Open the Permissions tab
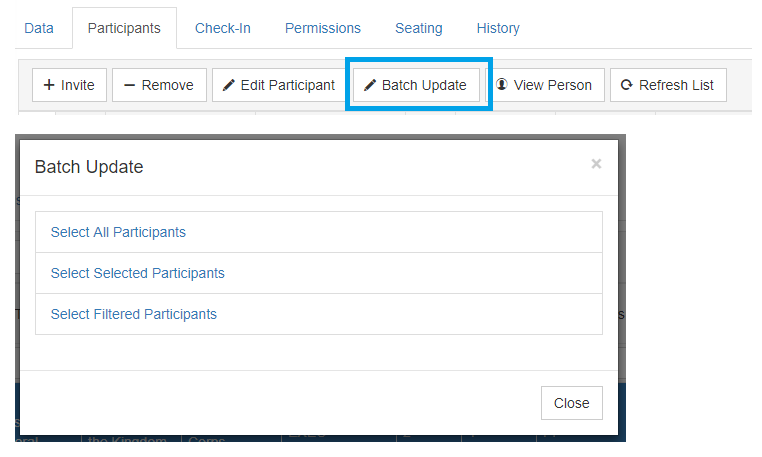762x457 pixels. [x=323, y=28]
